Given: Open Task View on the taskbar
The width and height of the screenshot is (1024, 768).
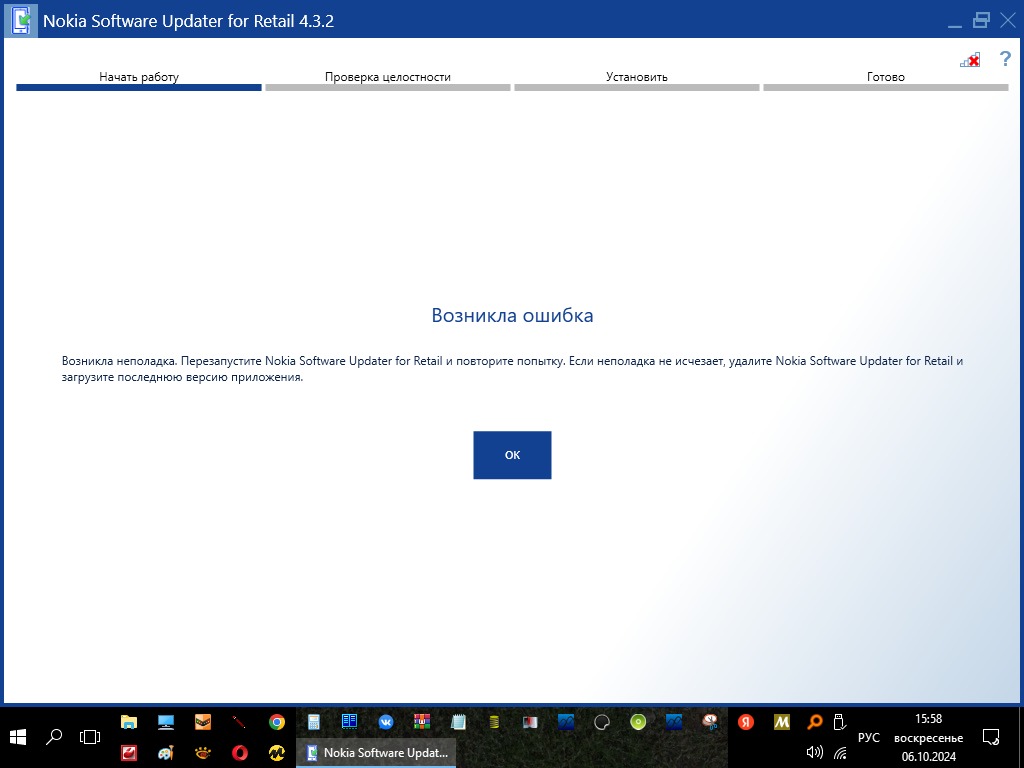Looking at the screenshot, I should coord(89,737).
